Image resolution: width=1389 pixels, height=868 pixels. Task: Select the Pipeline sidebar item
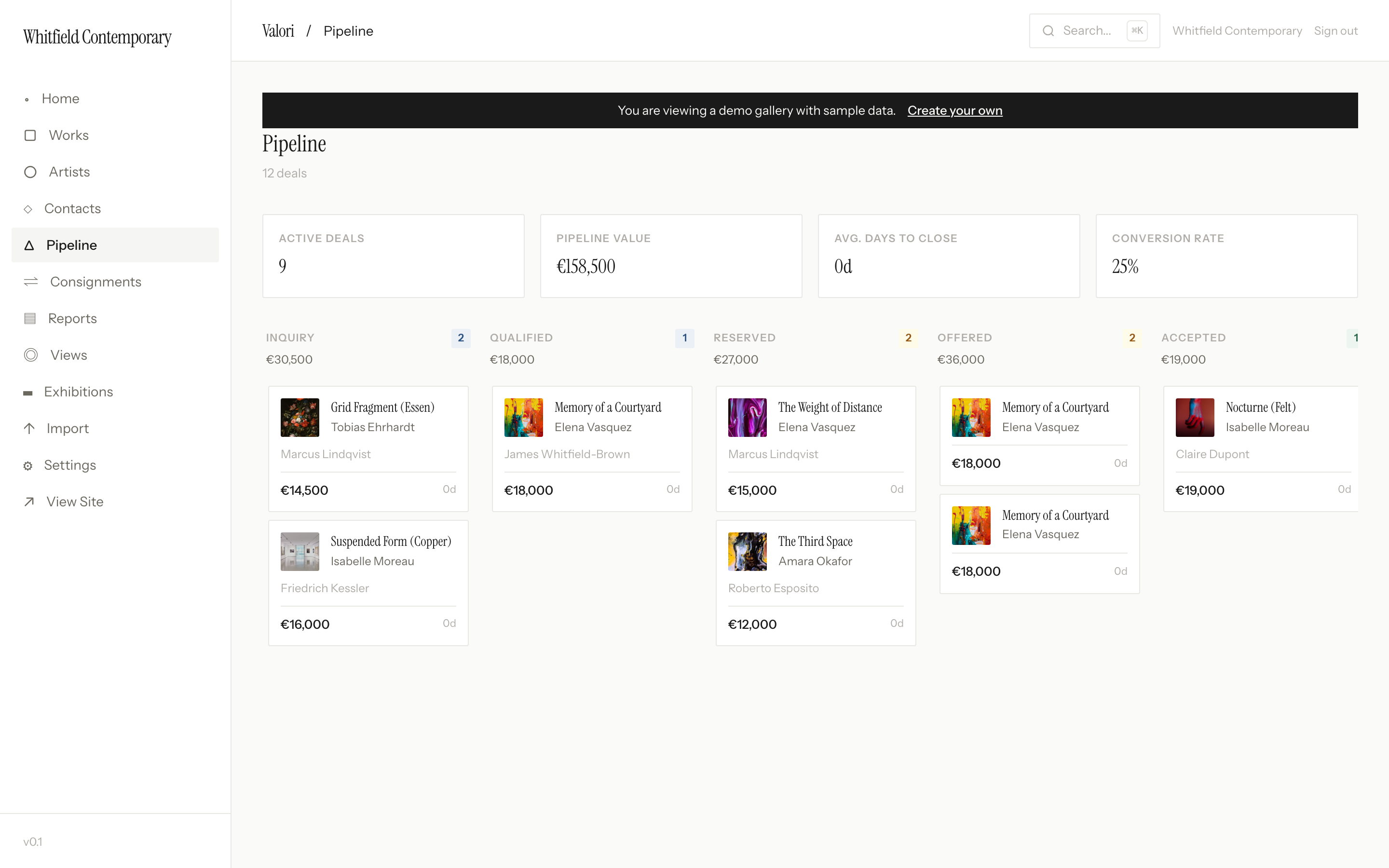click(x=71, y=245)
